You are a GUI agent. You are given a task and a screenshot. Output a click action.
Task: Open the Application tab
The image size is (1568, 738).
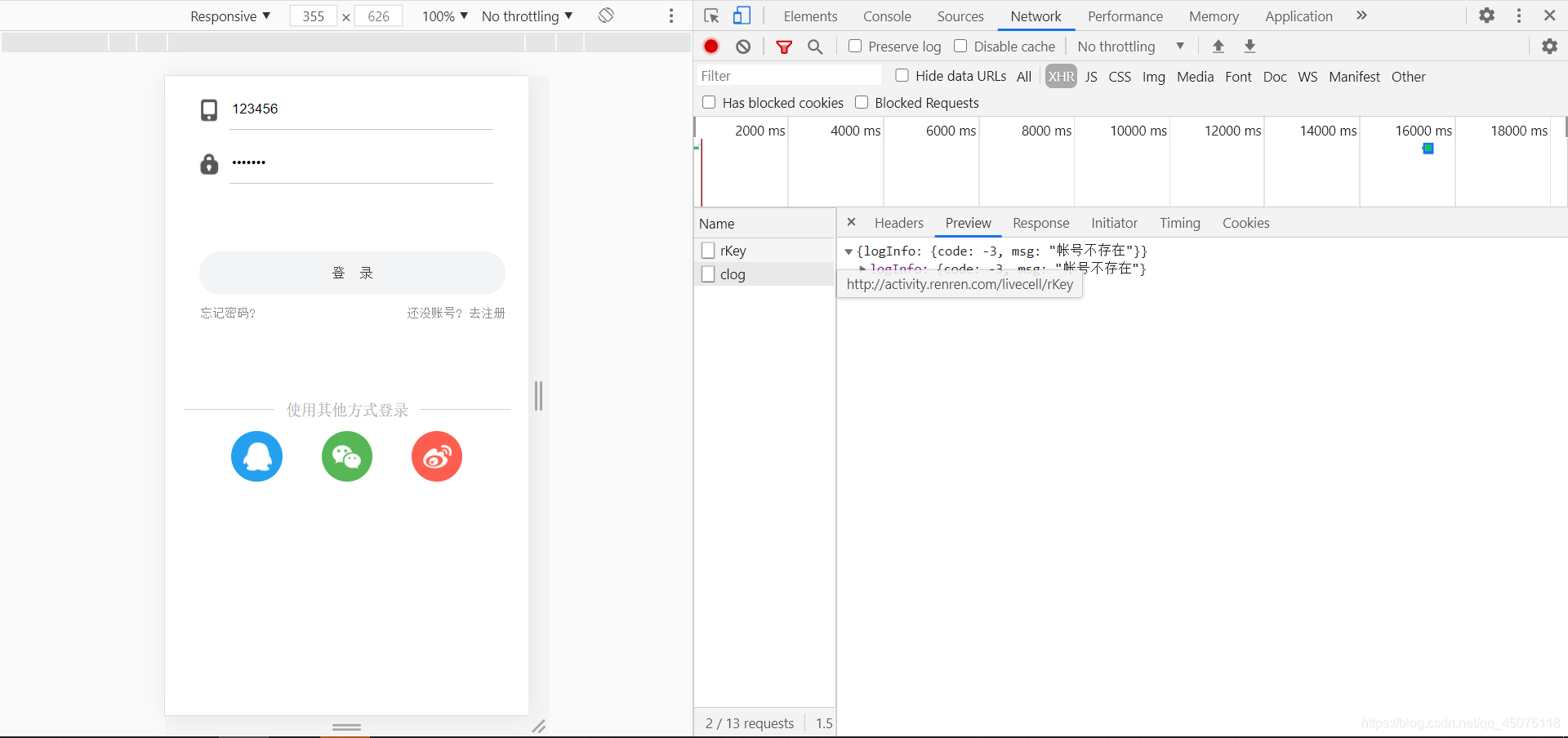[x=1298, y=16]
